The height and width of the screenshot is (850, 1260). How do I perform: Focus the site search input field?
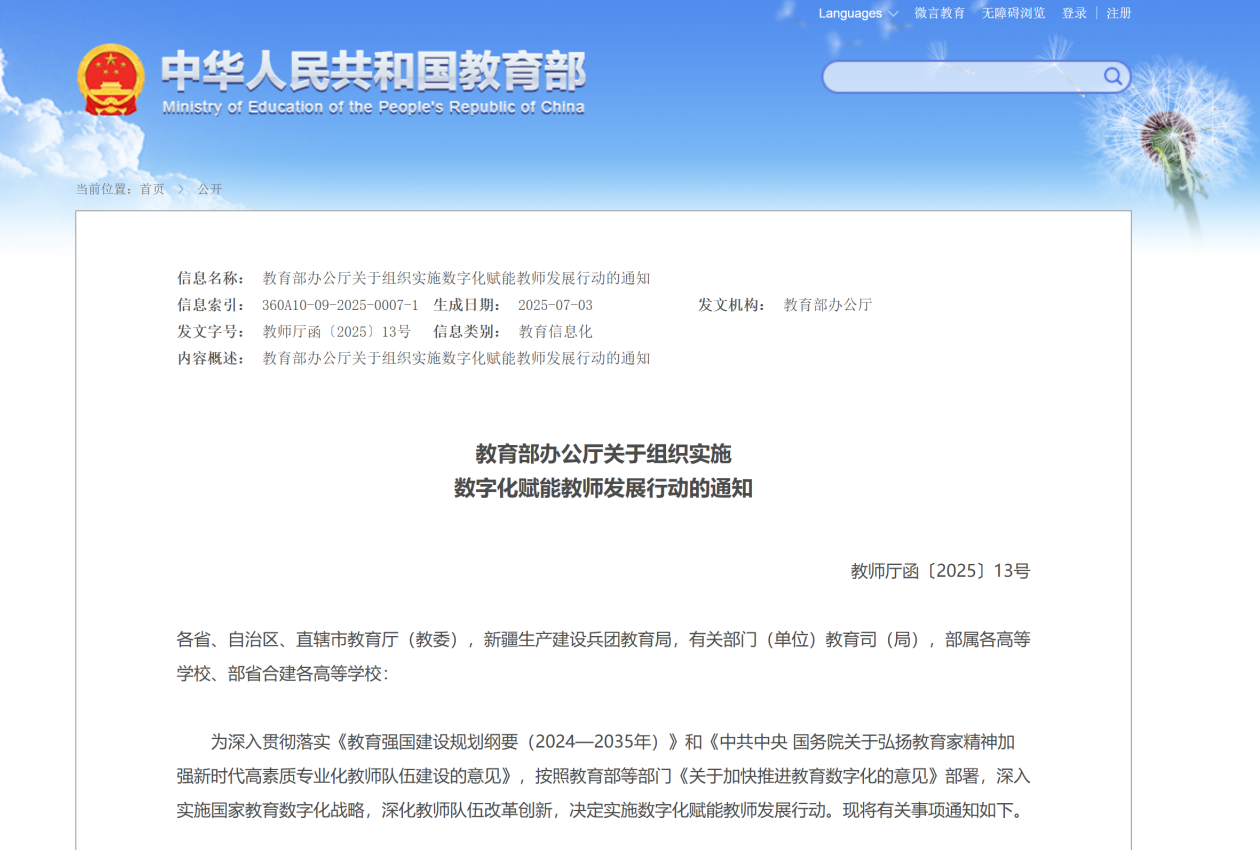coord(976,77)
